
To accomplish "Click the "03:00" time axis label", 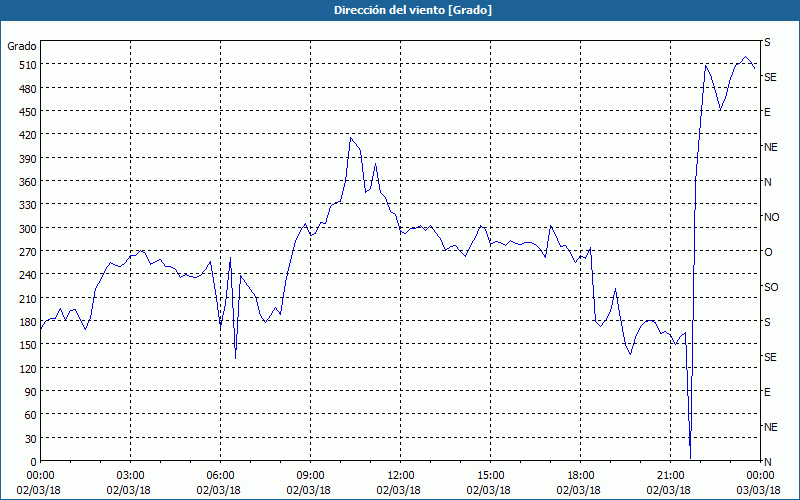I will pos(130,476).
